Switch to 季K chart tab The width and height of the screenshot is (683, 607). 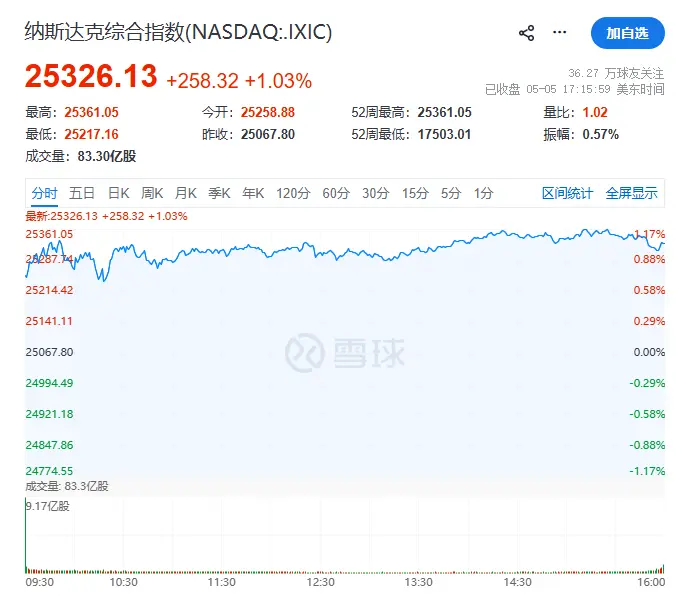[x=219, y=193]
